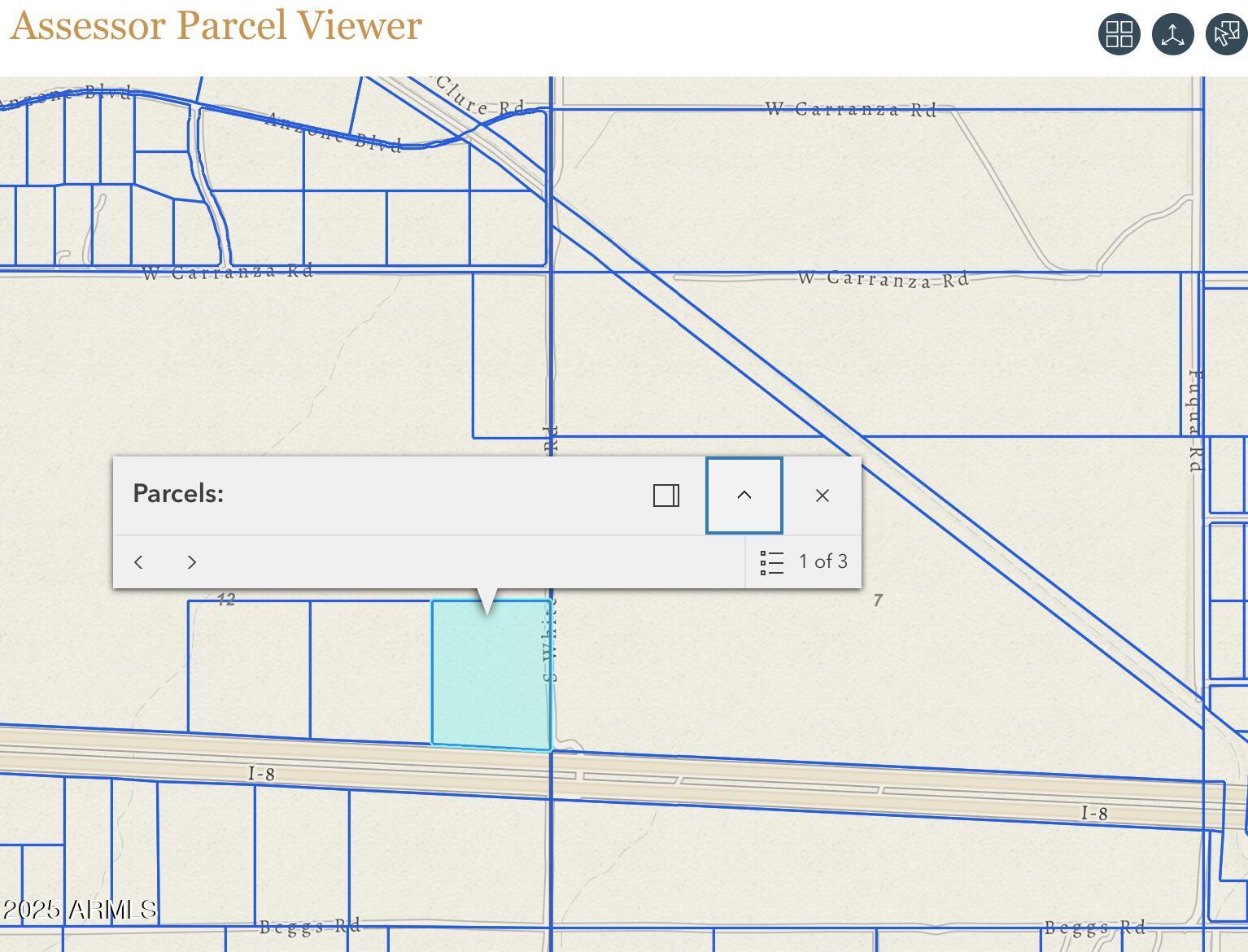Click the 2025 ARMLS attribution text
Screen dimensions: 1248x952
tap(79, 910)
